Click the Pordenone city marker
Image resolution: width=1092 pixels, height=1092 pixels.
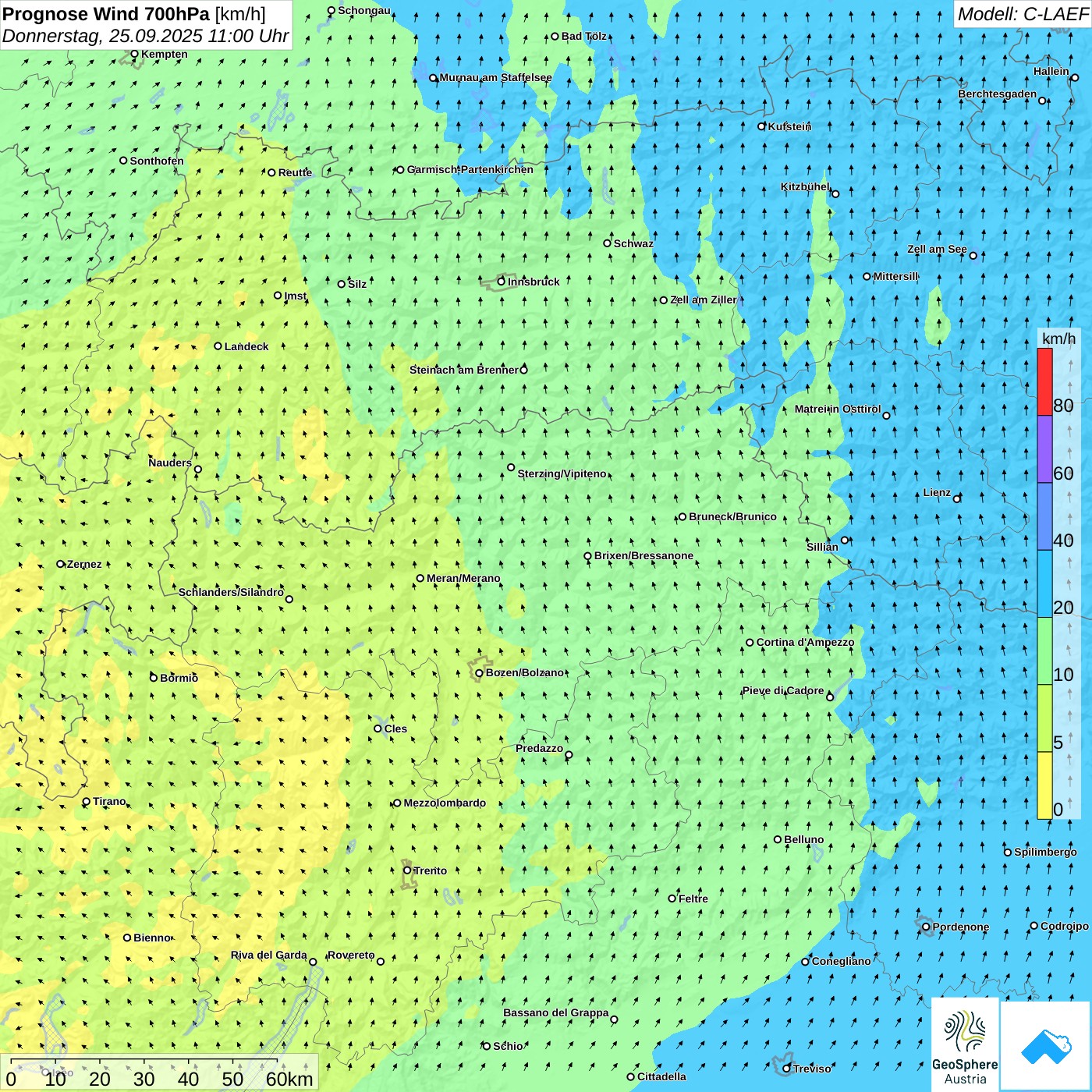pos(926,927)
